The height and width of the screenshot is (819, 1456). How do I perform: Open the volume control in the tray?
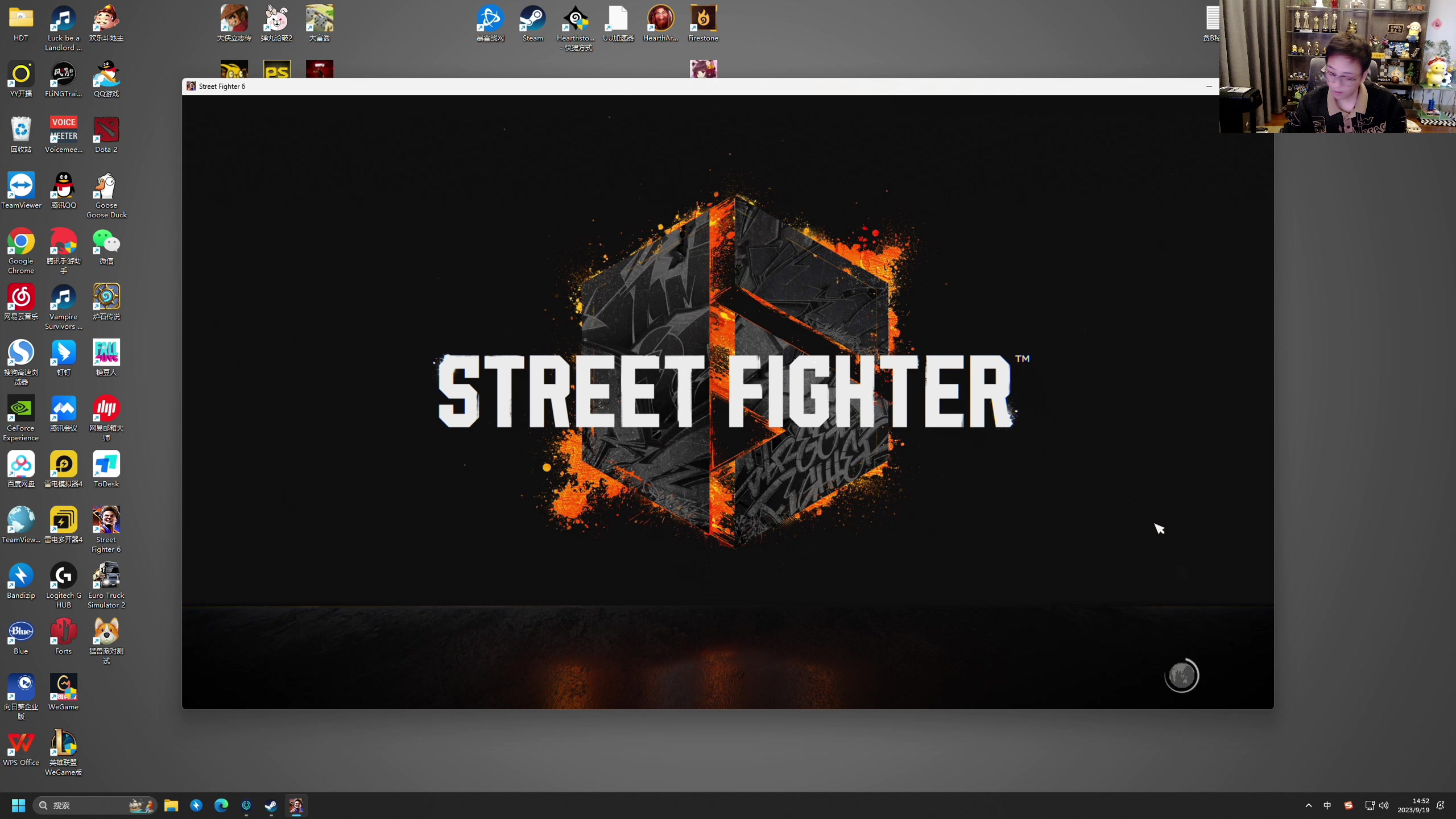coord(1384,805)
